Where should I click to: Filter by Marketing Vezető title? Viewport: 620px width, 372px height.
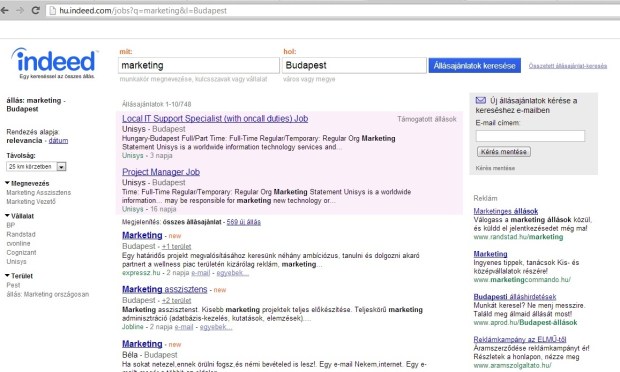coord(31,202)
